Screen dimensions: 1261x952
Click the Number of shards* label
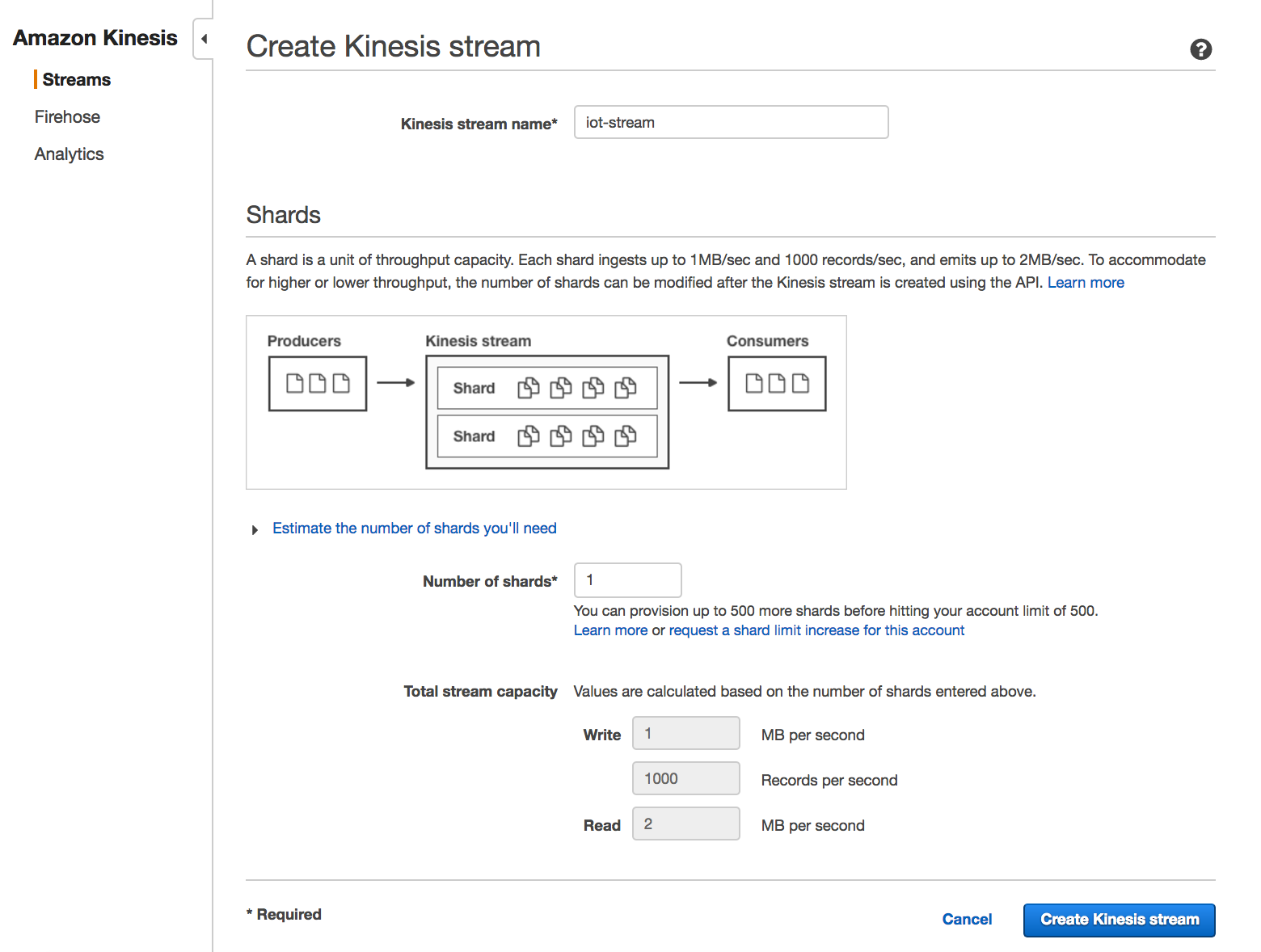click(x=490, y=581)
